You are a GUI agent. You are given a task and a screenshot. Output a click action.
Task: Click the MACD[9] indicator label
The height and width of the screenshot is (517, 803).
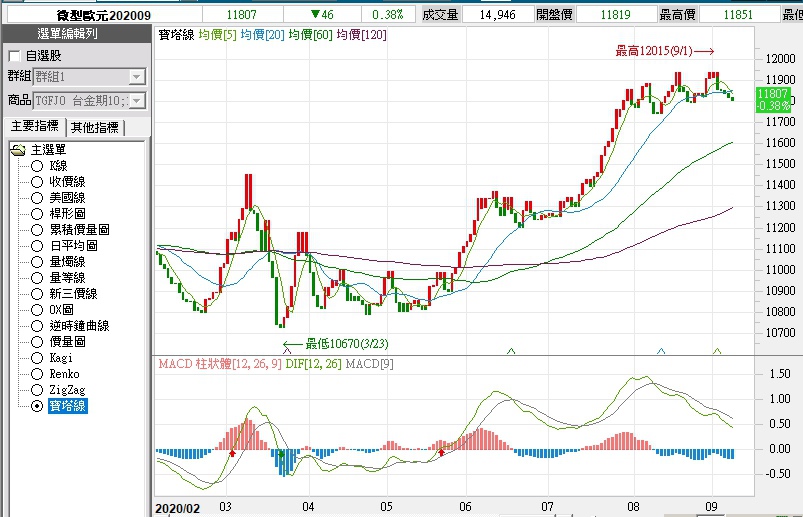(370, 364)
